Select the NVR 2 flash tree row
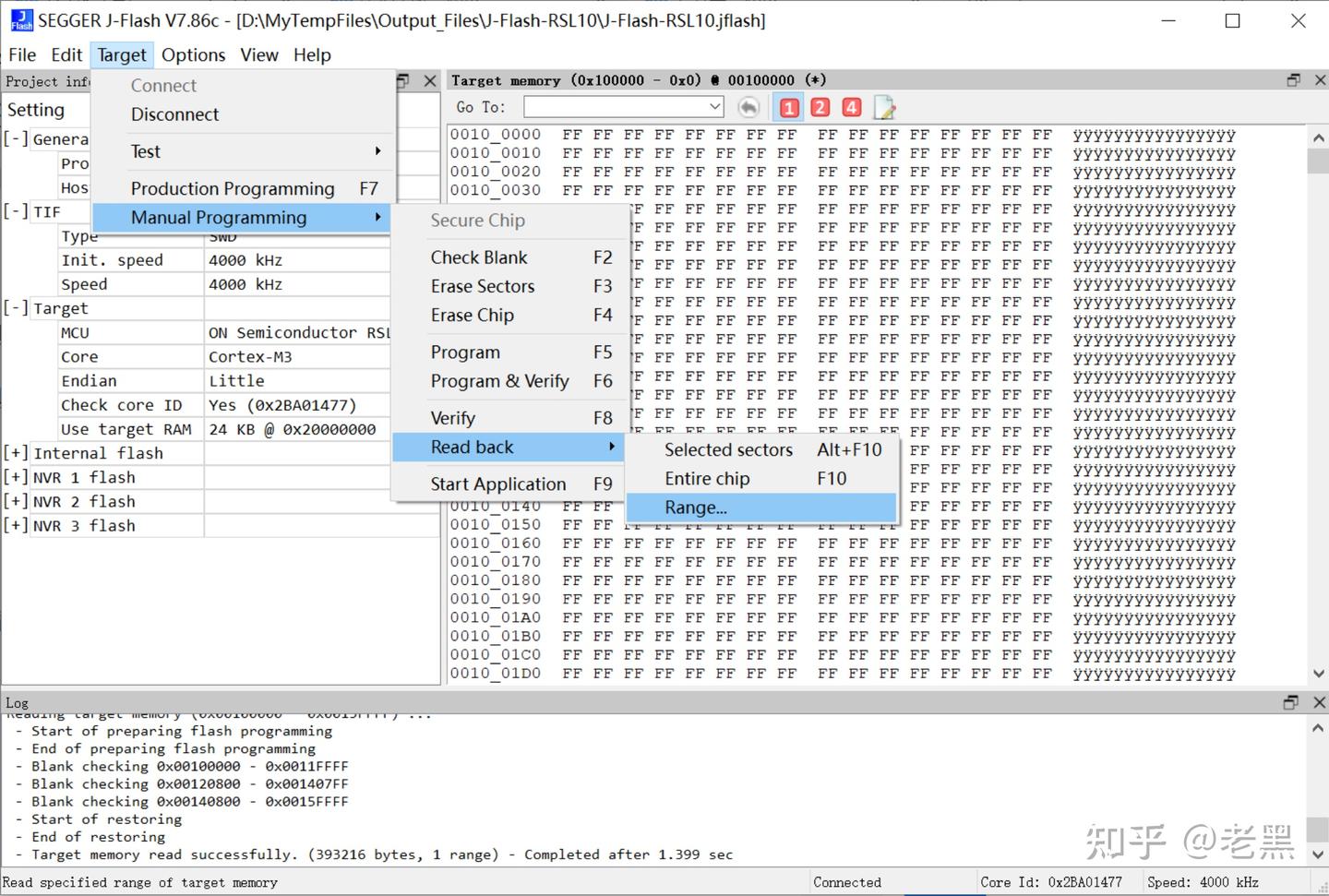This screenshot has height=896, width=1329. (221, 501)
